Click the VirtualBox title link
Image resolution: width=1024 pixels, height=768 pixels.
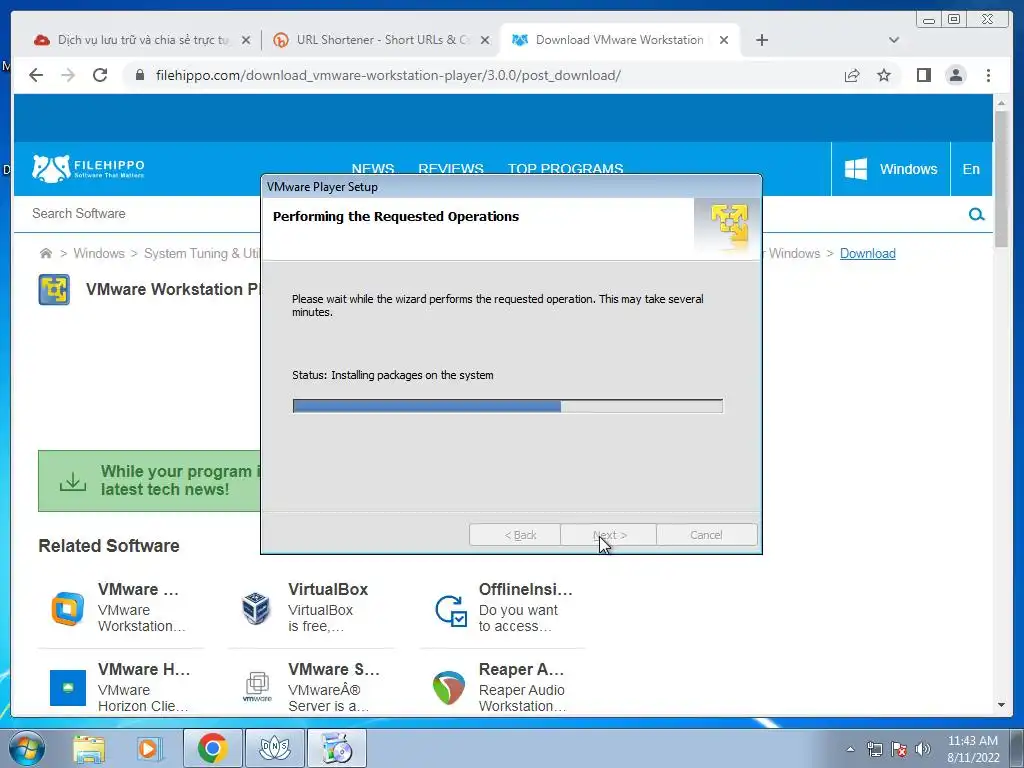coord(328,589)
